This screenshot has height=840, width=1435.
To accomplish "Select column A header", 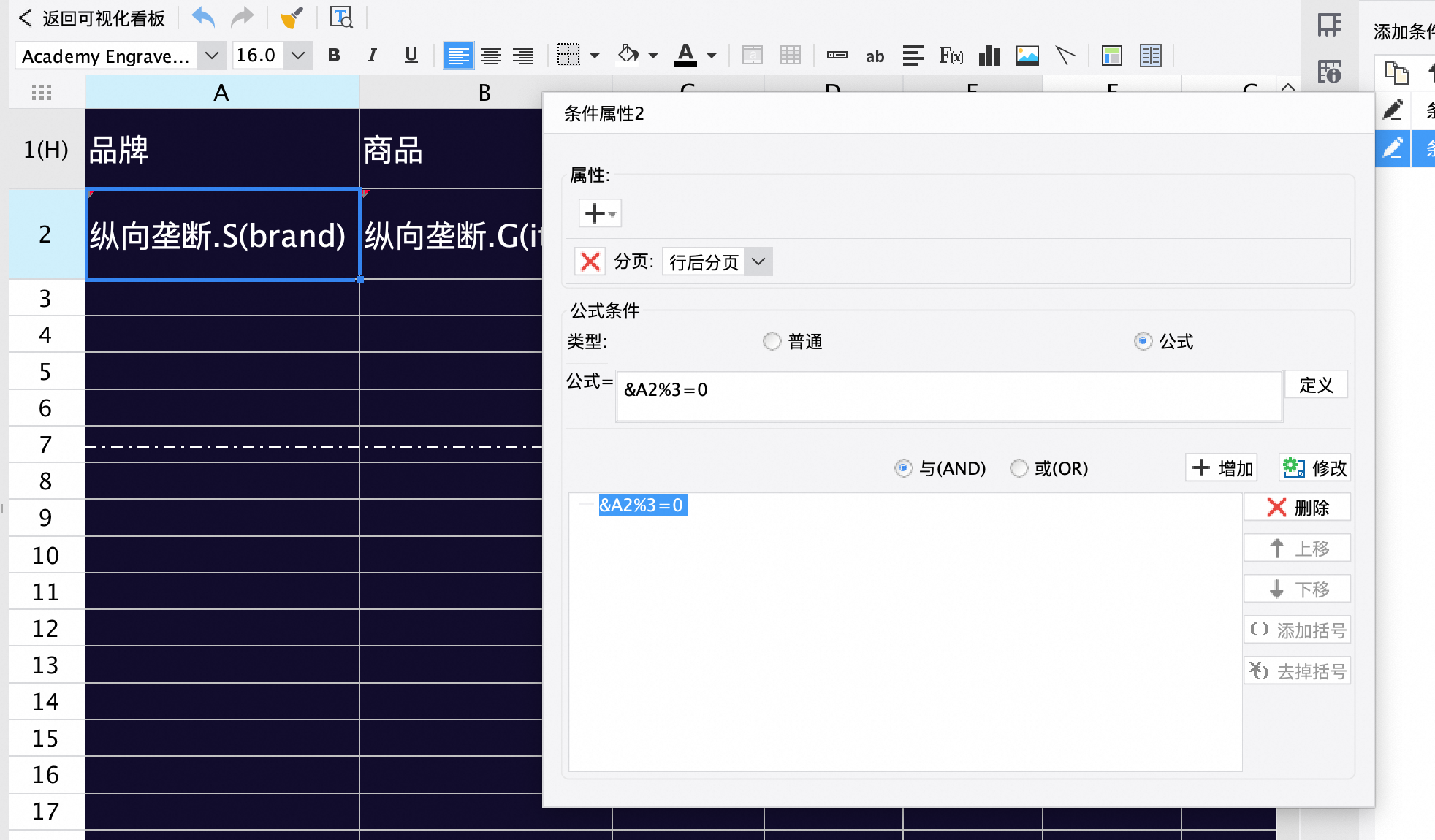I will [222, 92].
